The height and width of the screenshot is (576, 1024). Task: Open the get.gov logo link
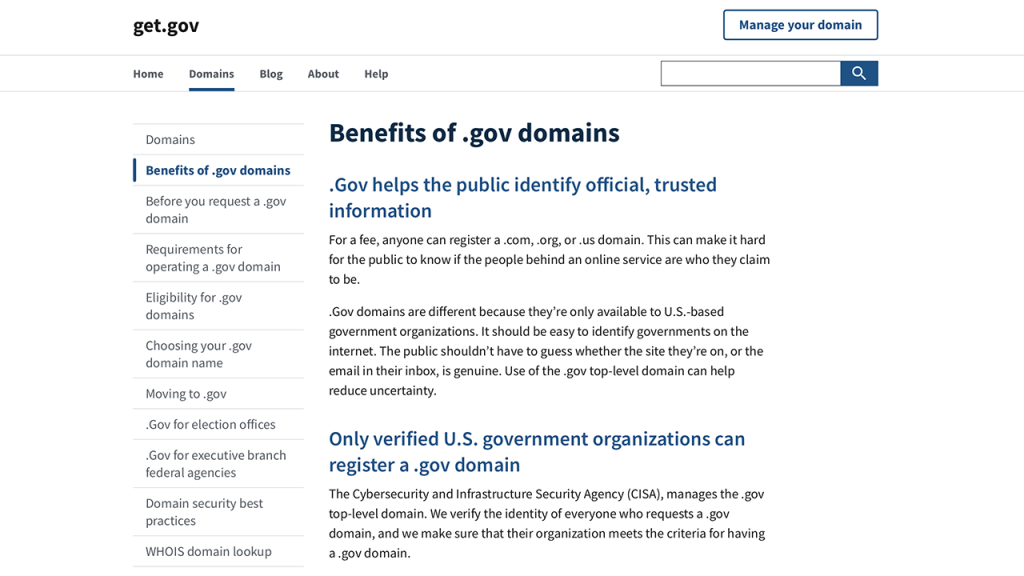tap(166, 25)
